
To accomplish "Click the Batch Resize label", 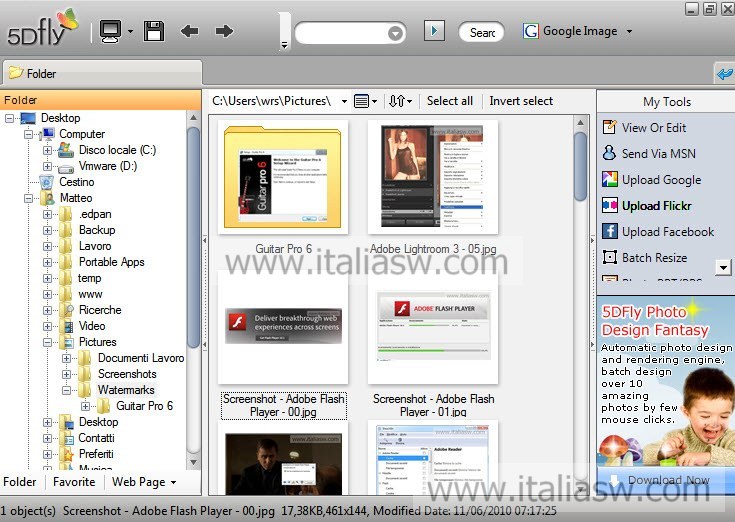I will click(x=654, y=258).
